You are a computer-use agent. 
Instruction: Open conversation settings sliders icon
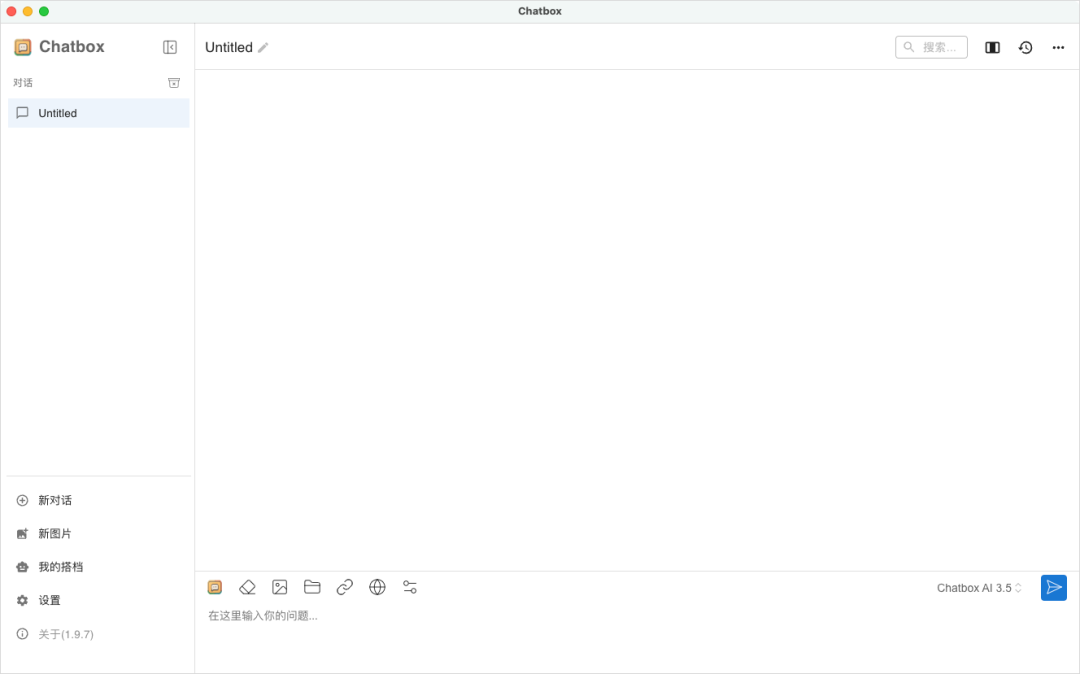410,587
